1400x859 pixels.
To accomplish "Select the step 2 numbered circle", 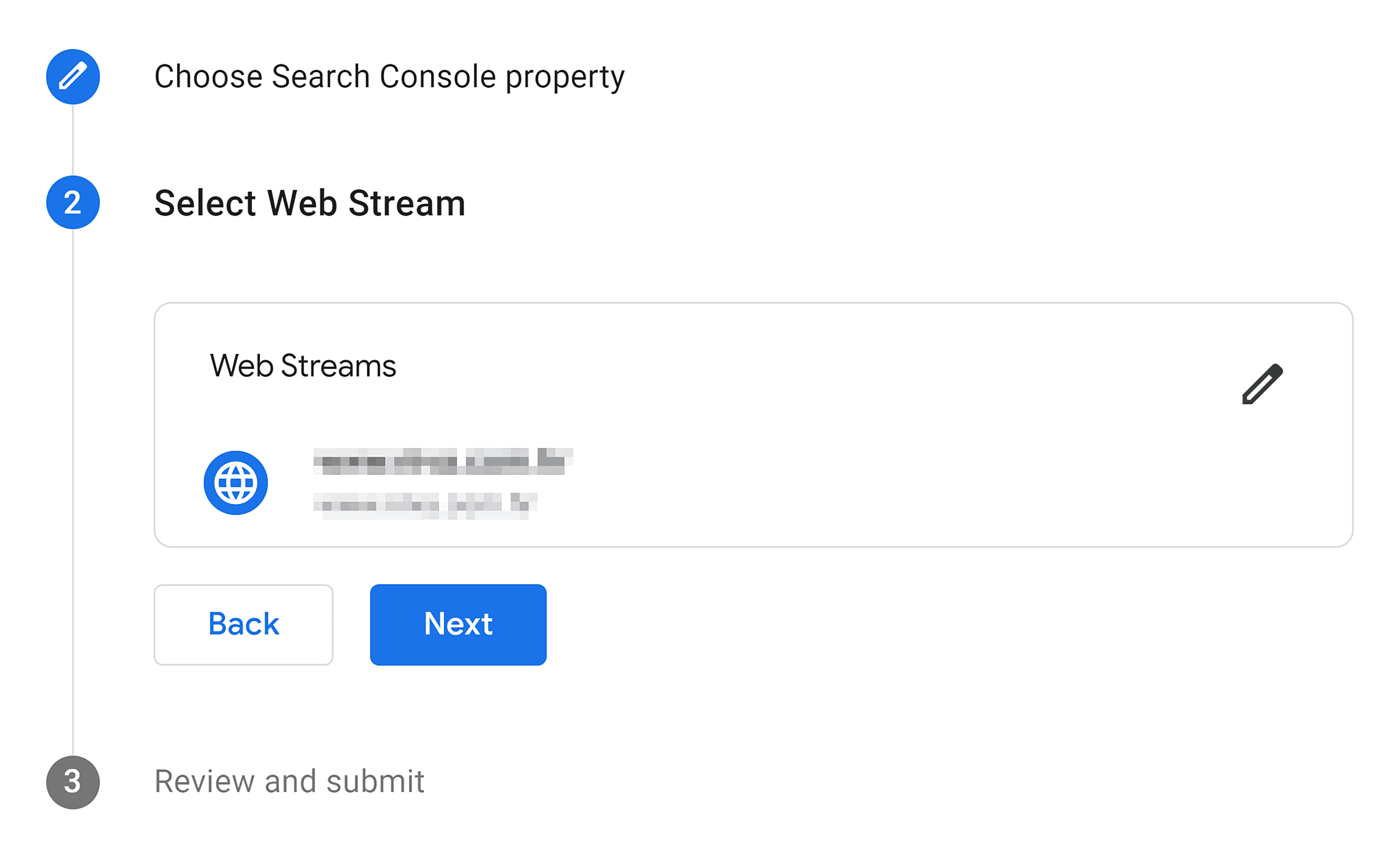I will click(73, 202).
